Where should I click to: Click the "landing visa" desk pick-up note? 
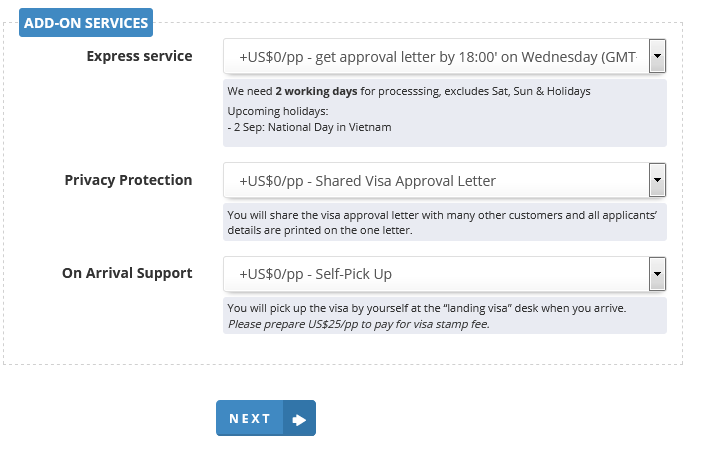point(426,308)
